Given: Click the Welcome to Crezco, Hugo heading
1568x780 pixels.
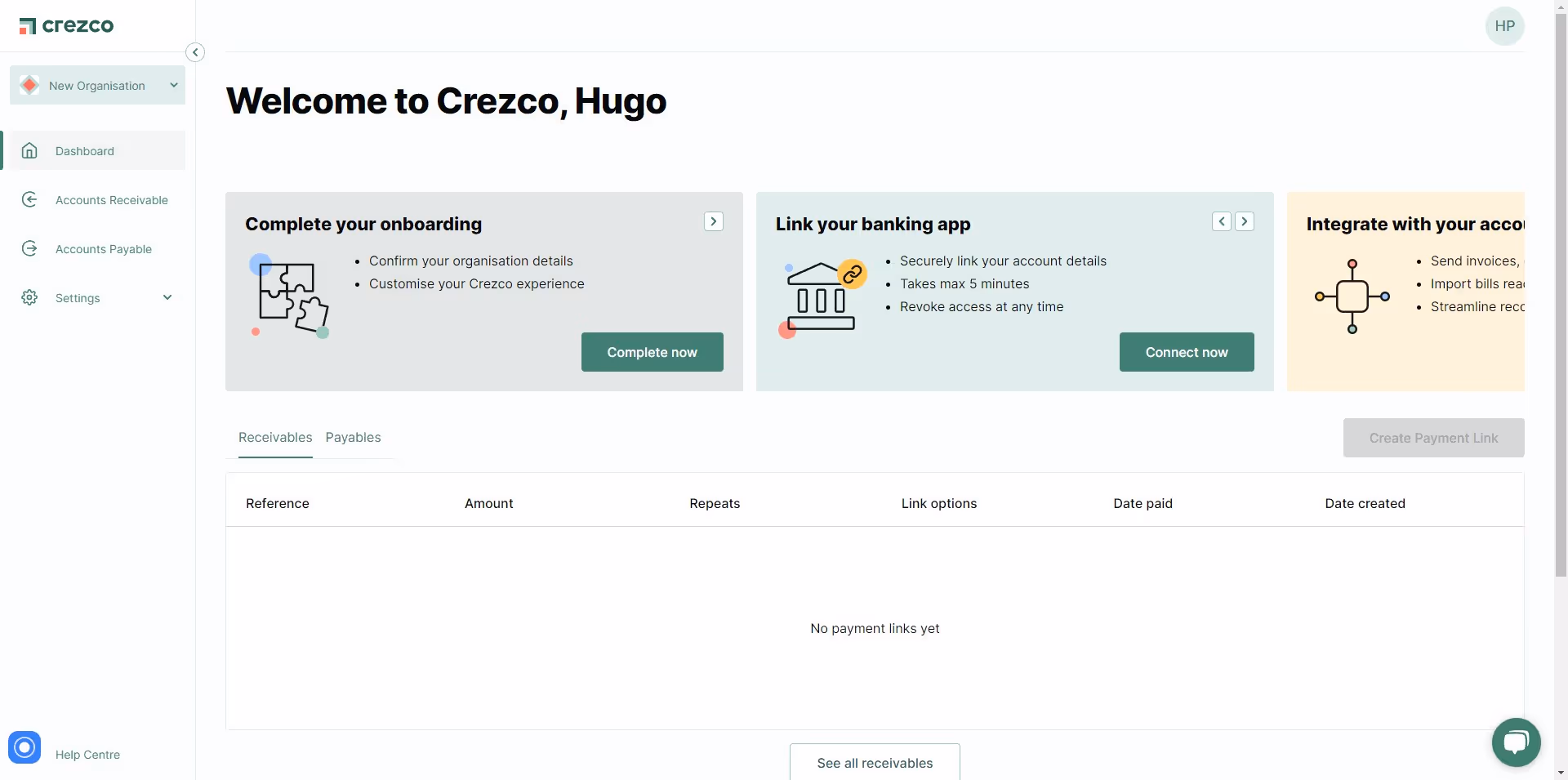Looking at the screenshot, I should [x=446, y=101].
